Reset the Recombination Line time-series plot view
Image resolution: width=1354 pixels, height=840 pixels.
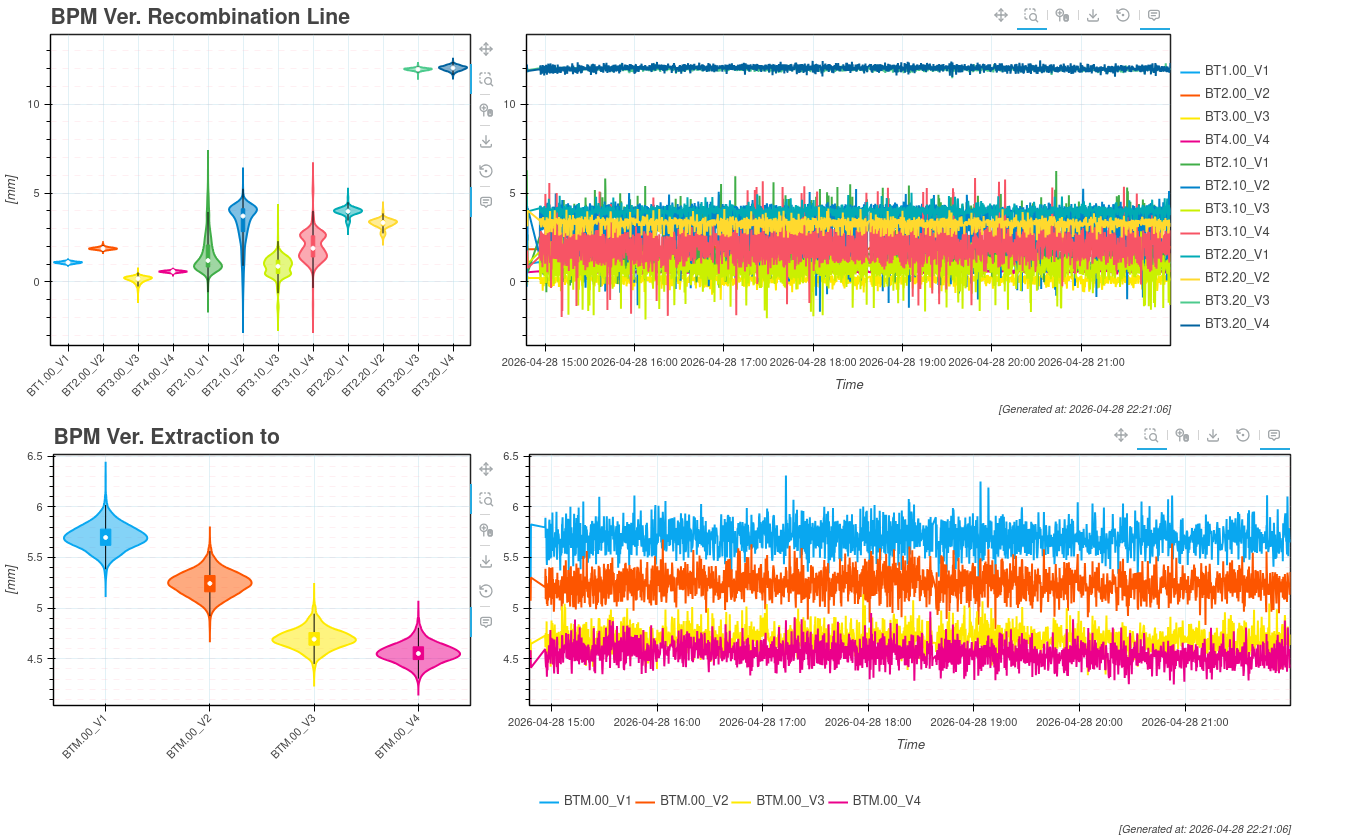click(1123, 15)
